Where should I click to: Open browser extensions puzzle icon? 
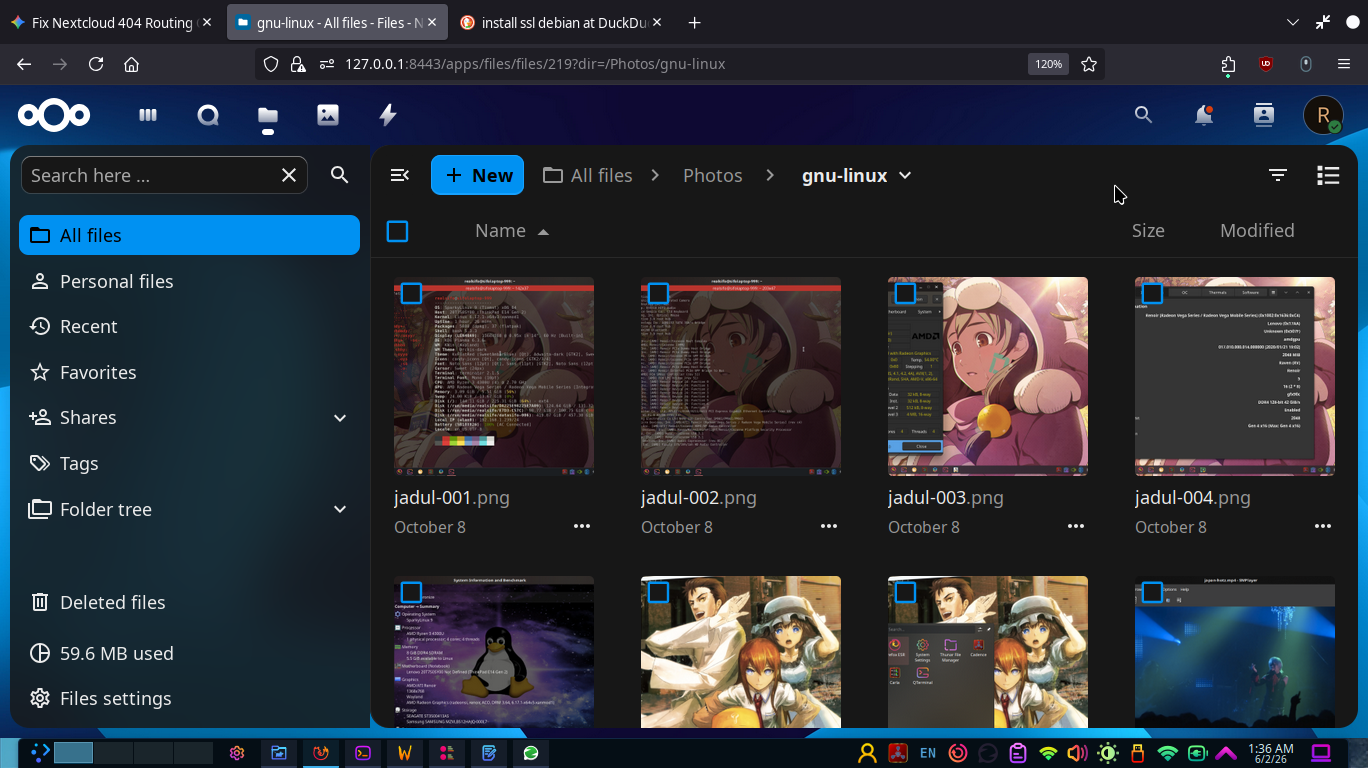1228,64
